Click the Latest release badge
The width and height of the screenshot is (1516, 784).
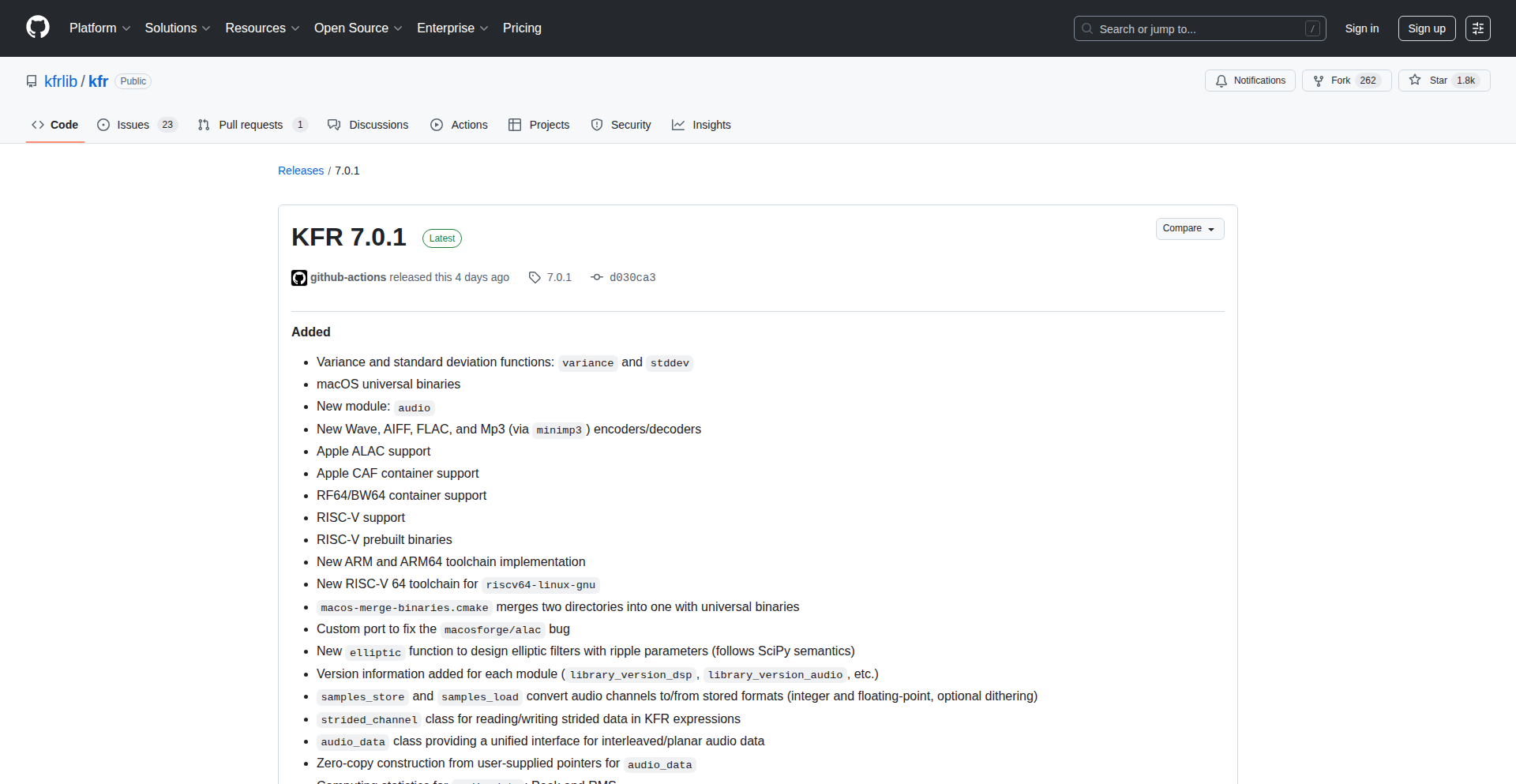[442, 238]
